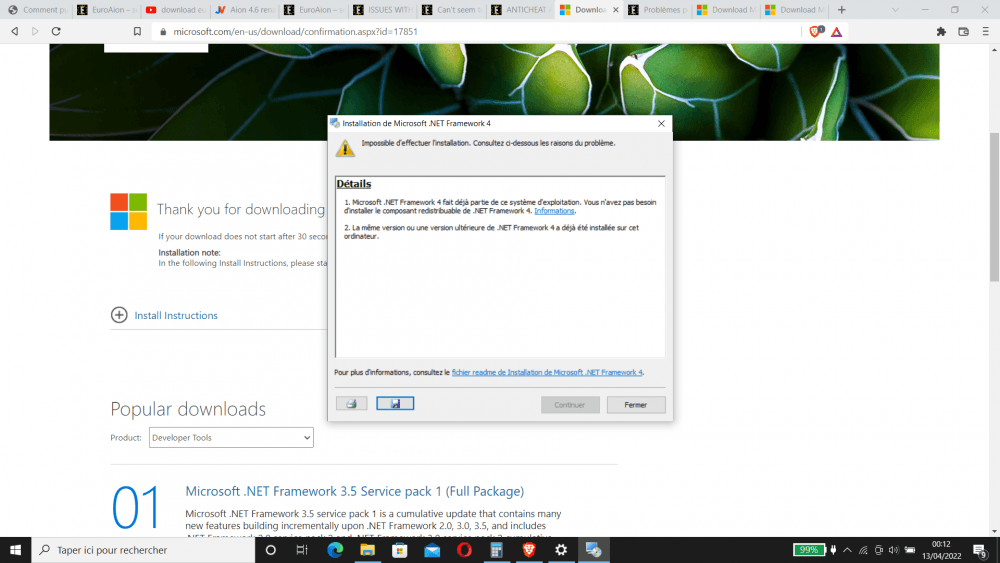
Task: Open Microsoft Edge from the taskbar
Action: tap(334, 550)
